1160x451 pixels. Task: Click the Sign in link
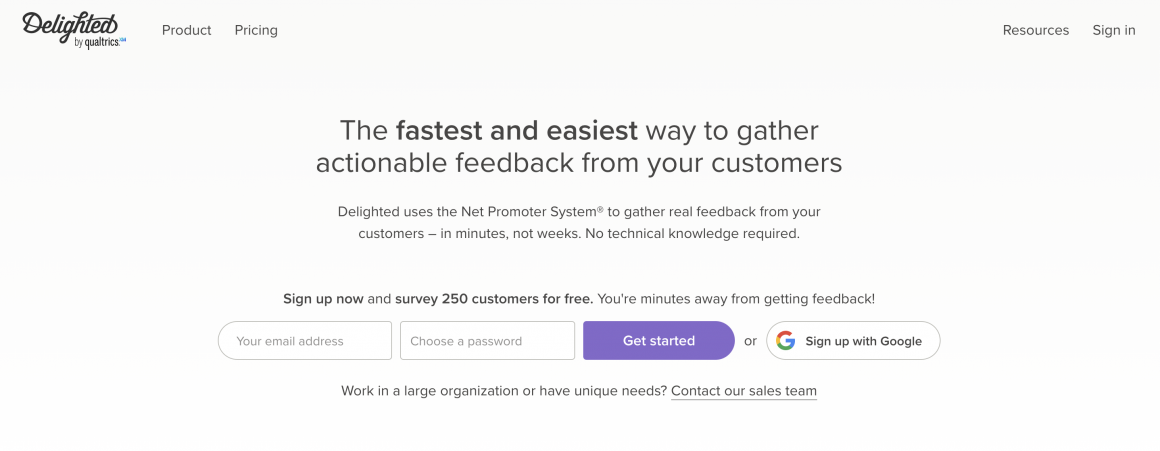tap(1113, 30)
